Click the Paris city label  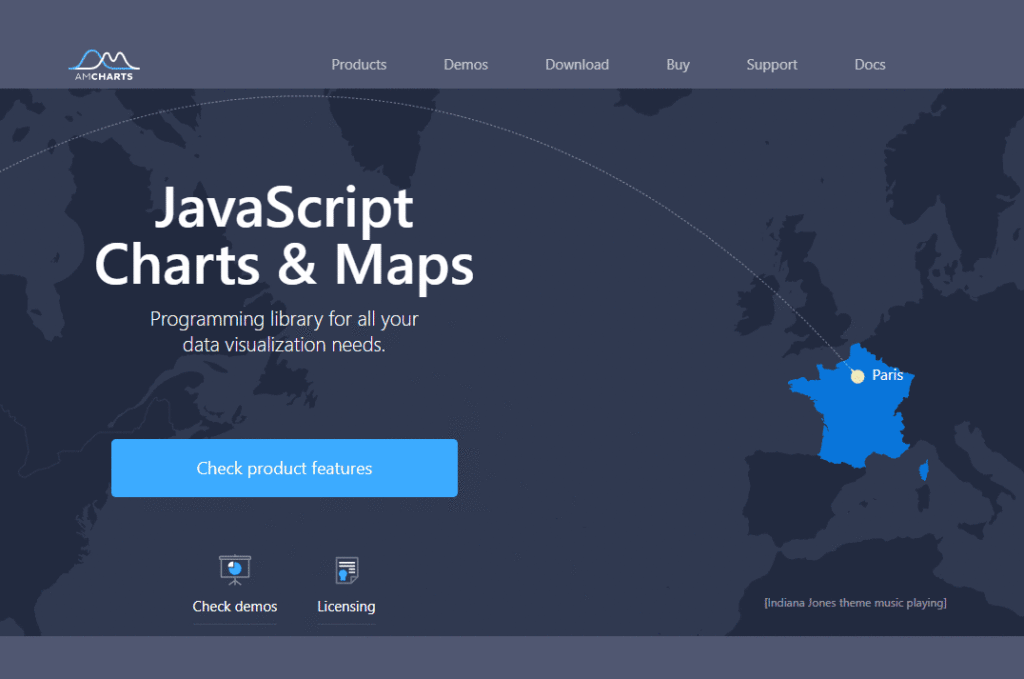(x=888, y=375)
